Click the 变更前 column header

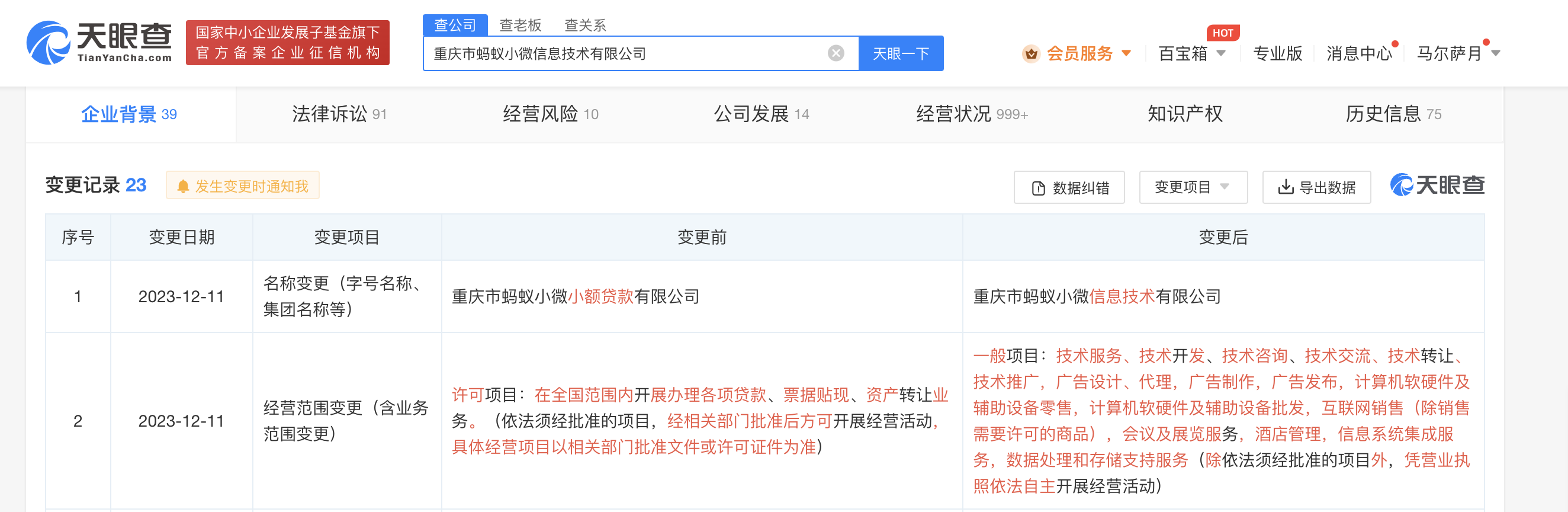click(x=702, y=237)
